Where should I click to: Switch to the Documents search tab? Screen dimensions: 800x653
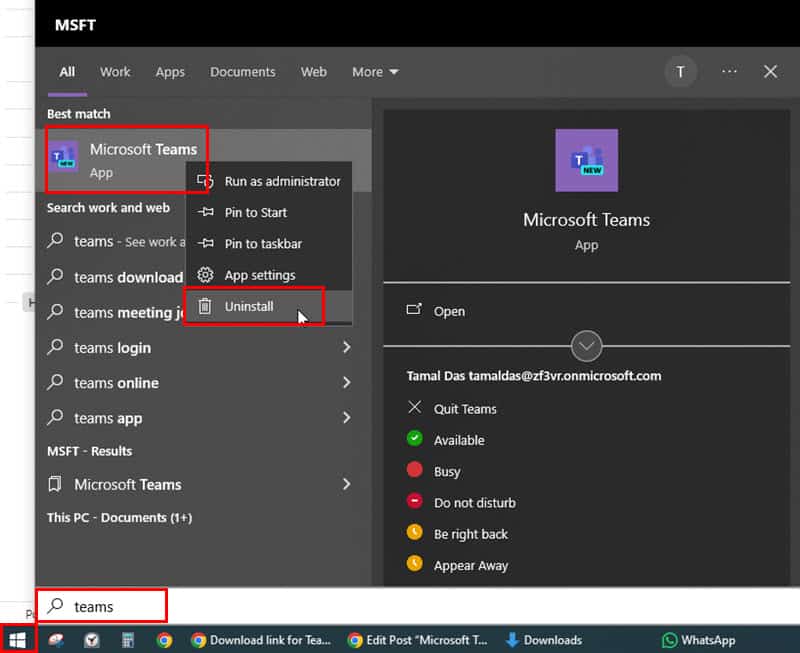242,72
